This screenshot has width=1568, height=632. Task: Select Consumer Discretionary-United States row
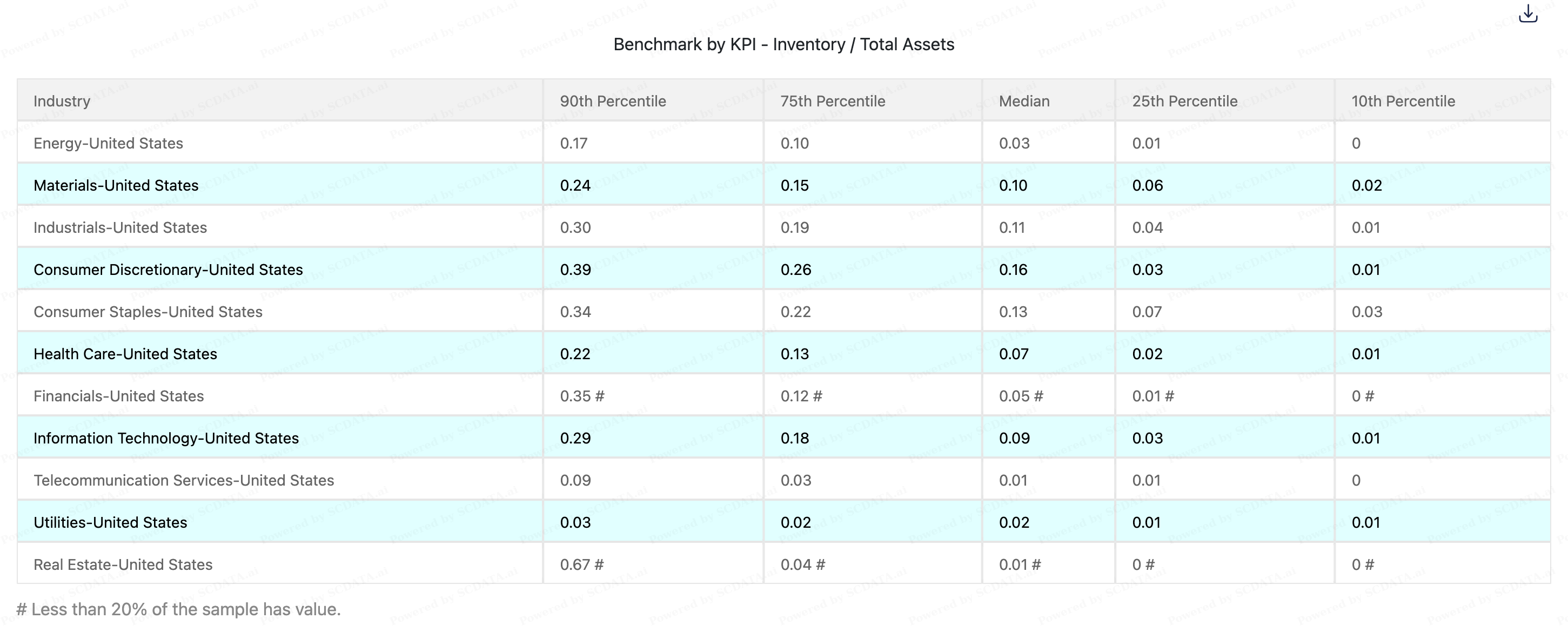(168, 270)
